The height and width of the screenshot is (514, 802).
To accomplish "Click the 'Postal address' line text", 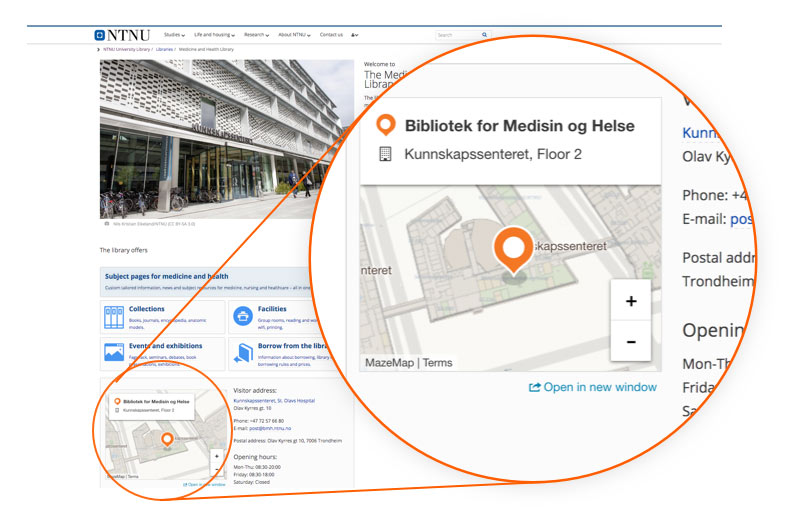I will (287, 440).
